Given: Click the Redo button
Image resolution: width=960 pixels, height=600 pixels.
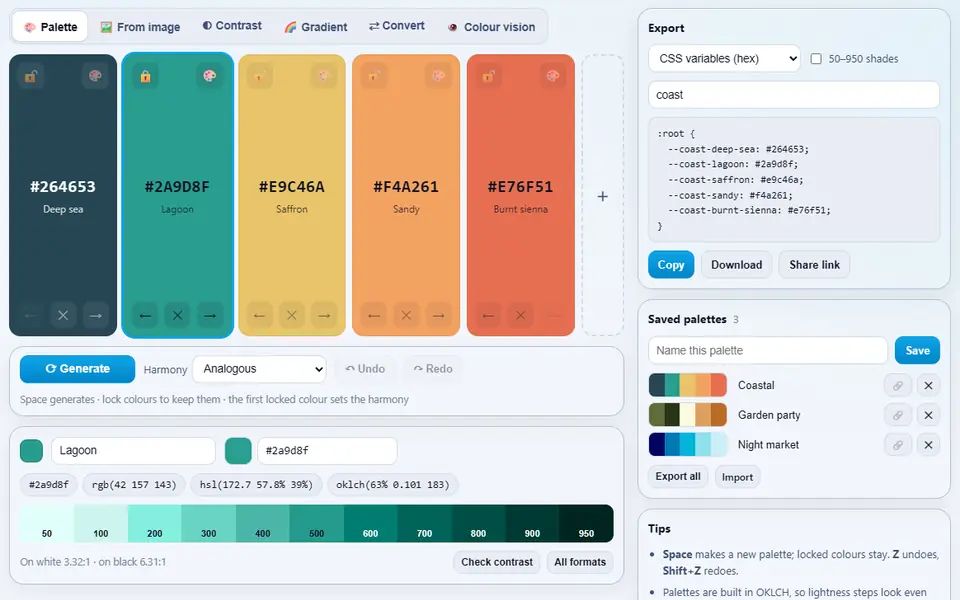Looking at the screenshot, I should pyautogui.click(x=433, y=369).
